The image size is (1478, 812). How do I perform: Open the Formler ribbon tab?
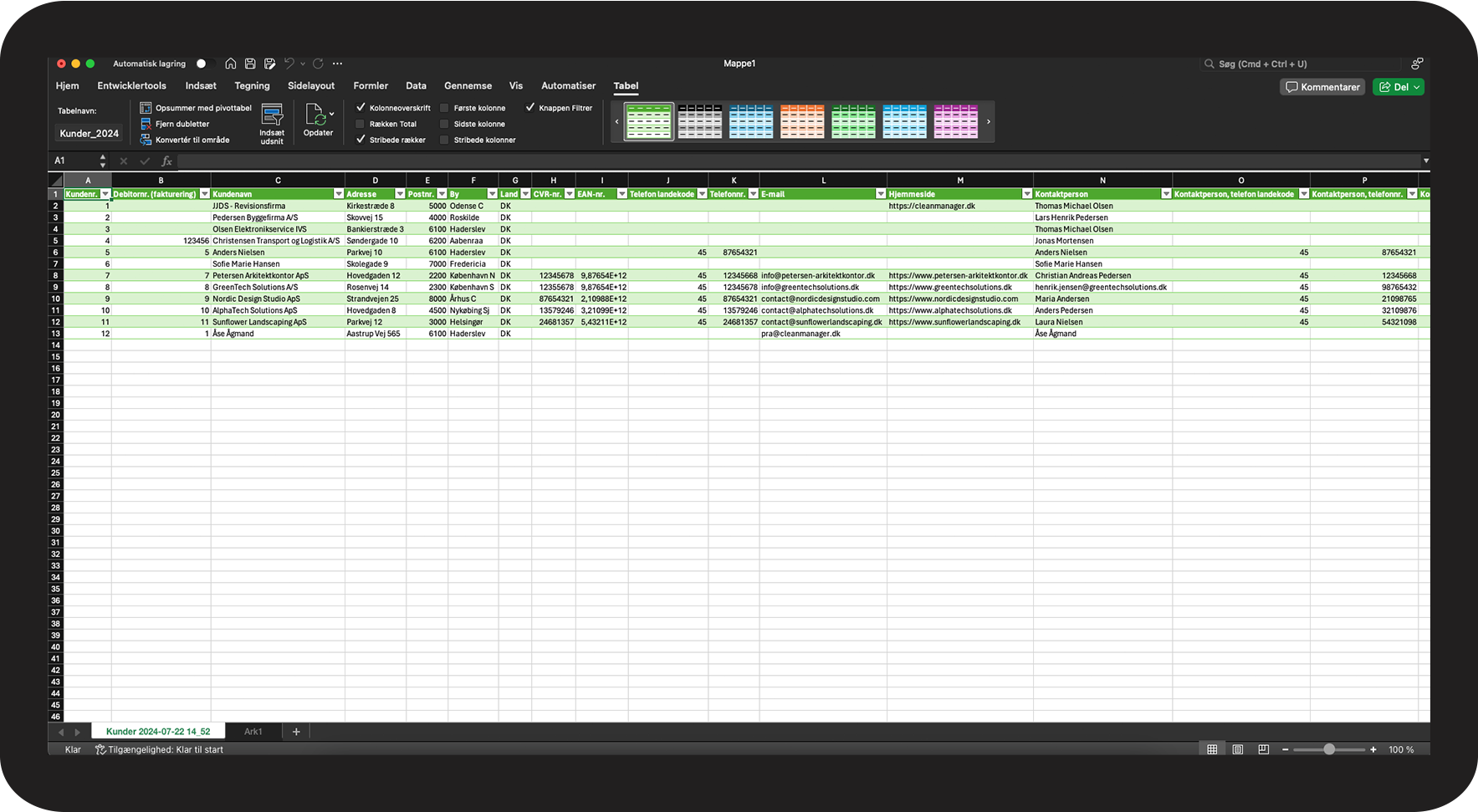pos(371,86)
